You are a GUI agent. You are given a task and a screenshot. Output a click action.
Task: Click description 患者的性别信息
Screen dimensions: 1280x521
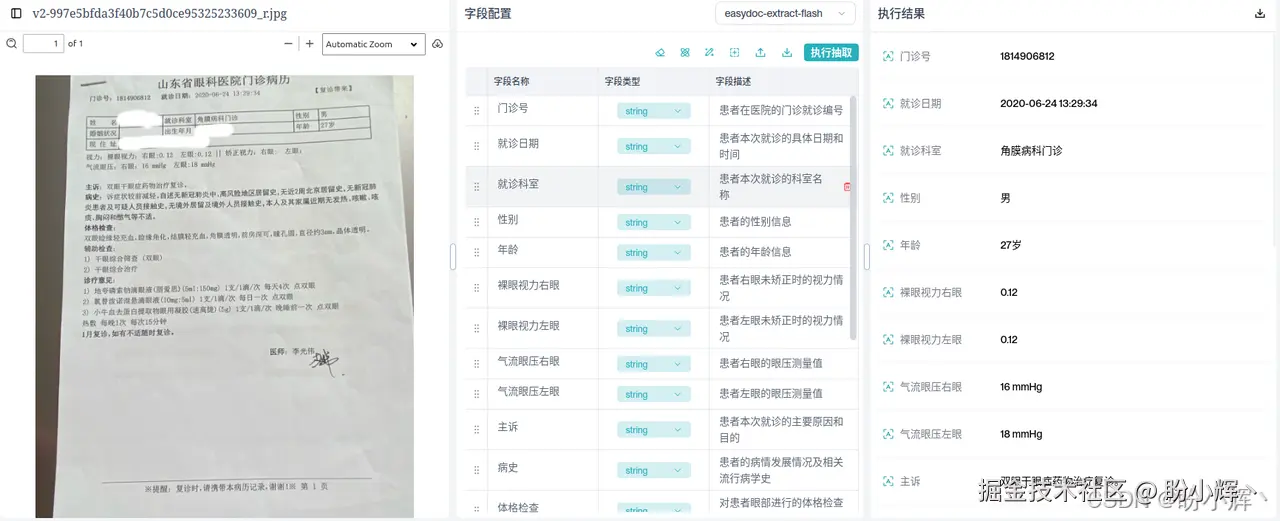tap(755, 222)
